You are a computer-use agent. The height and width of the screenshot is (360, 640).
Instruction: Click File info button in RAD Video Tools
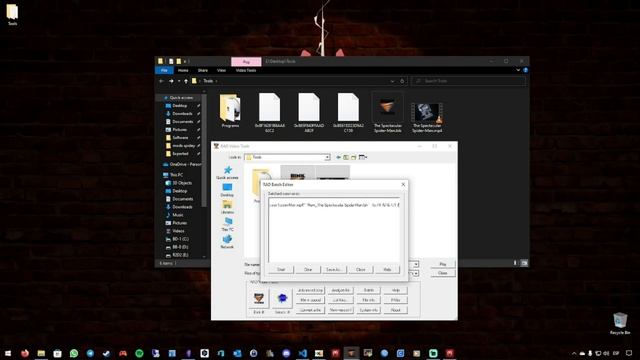pyautogui.click(x=369, y=300)
